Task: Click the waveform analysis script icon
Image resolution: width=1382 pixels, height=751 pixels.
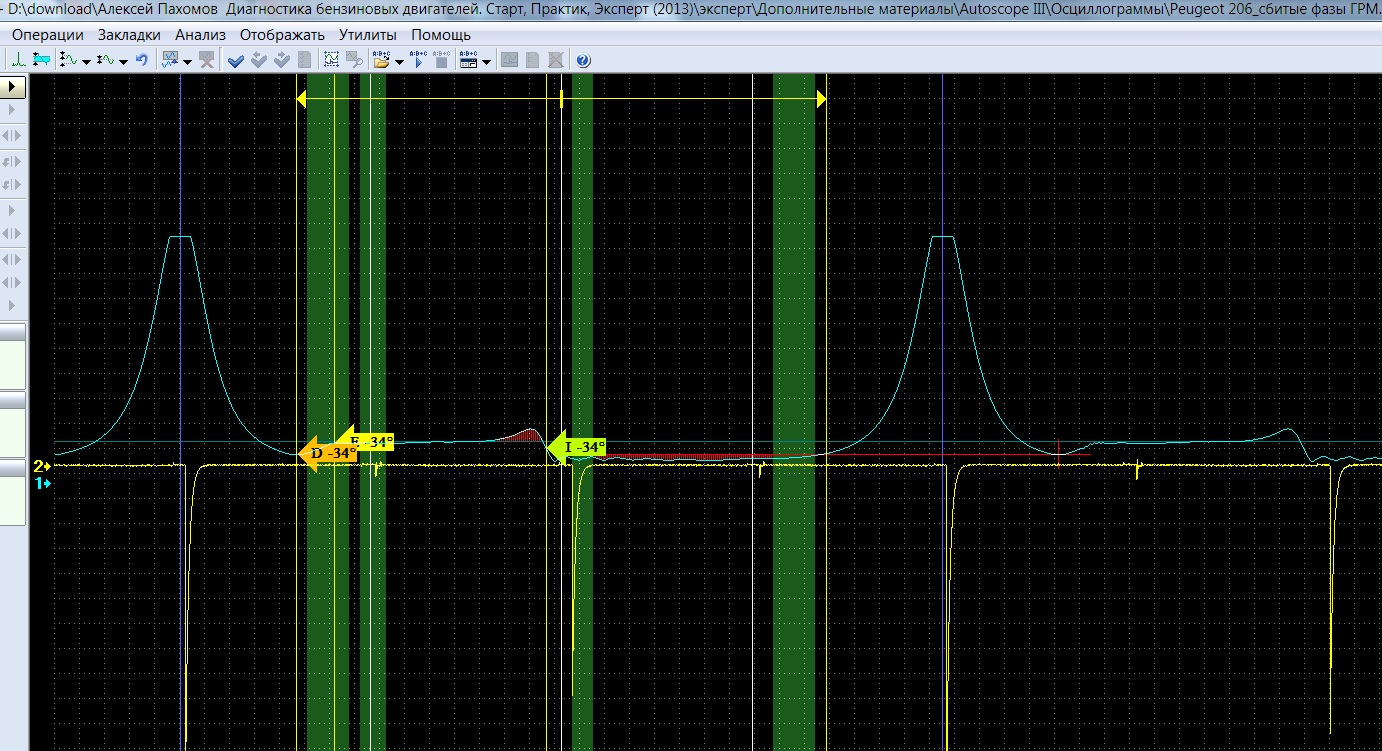Action: (x=169, y=60)
